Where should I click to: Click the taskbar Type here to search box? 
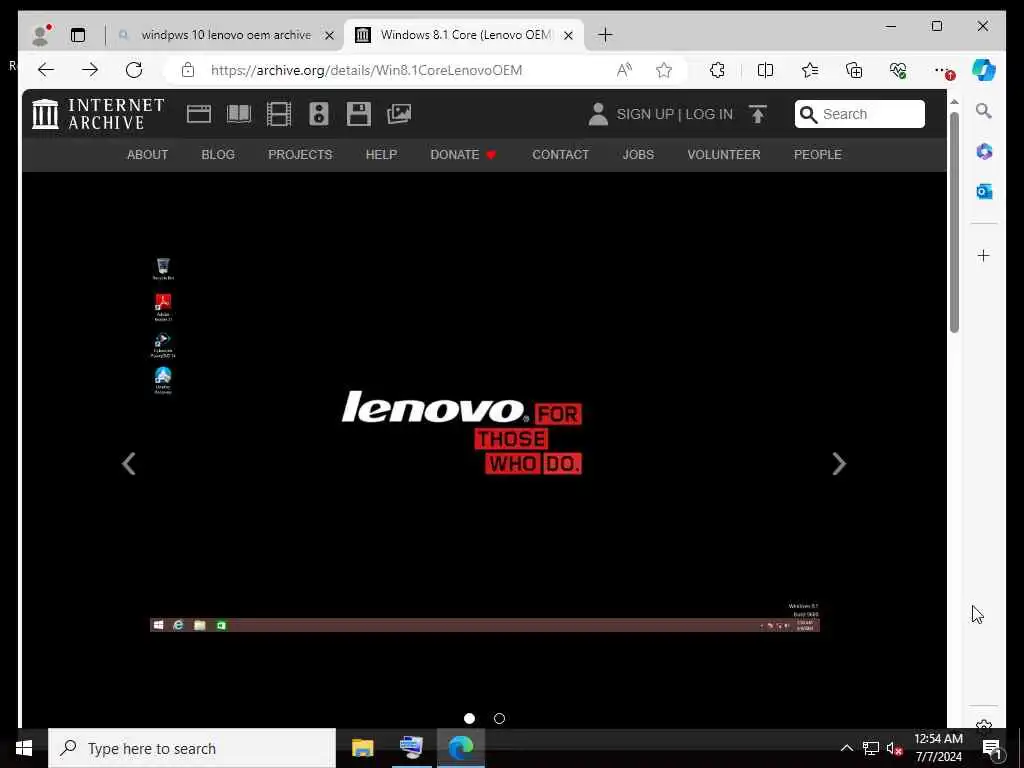coord(192,748)
